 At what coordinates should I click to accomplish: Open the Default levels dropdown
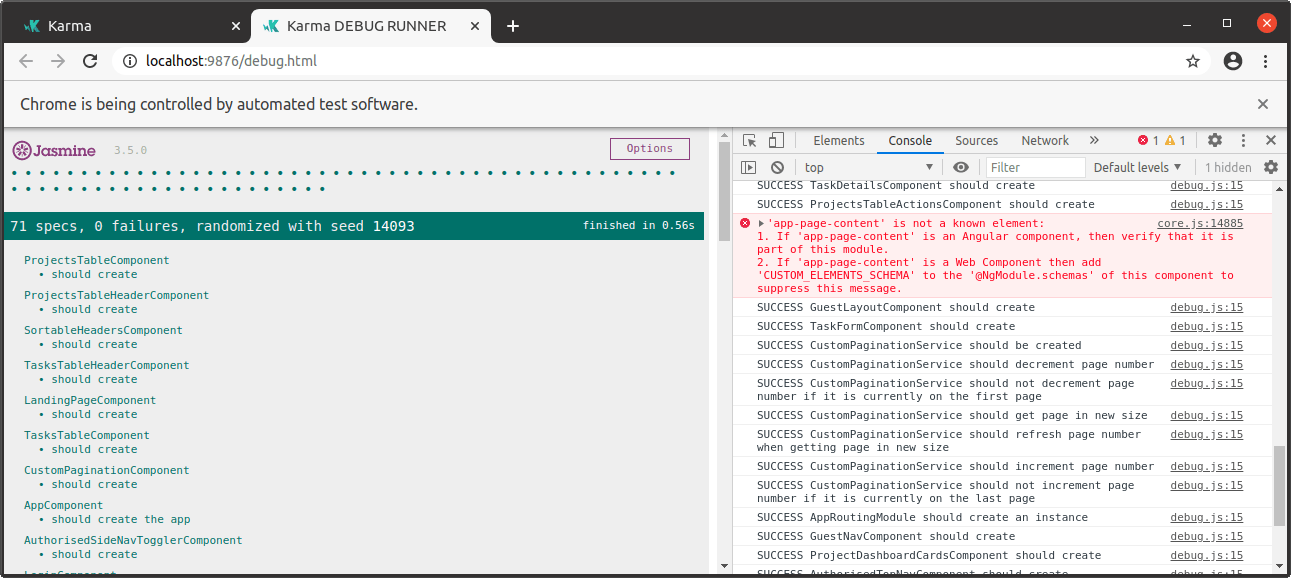(1138, 167)
